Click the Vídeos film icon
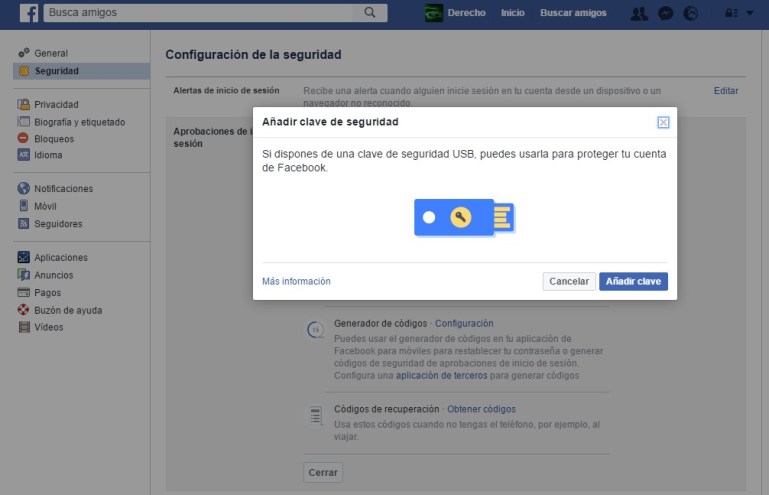The height and width of the screenshot is (495, 769). (x=24, y=327)
